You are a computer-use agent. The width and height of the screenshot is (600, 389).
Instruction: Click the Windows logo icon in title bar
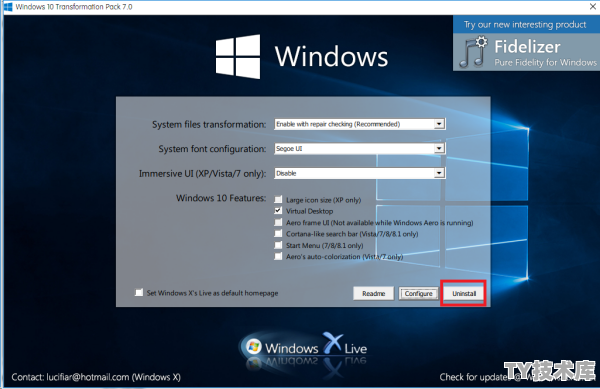tap(8, 7)
